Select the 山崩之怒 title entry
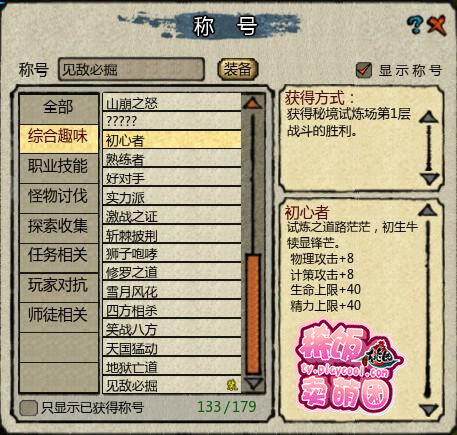Viewport: 457px width, 435px height. (x=172, y=102)
